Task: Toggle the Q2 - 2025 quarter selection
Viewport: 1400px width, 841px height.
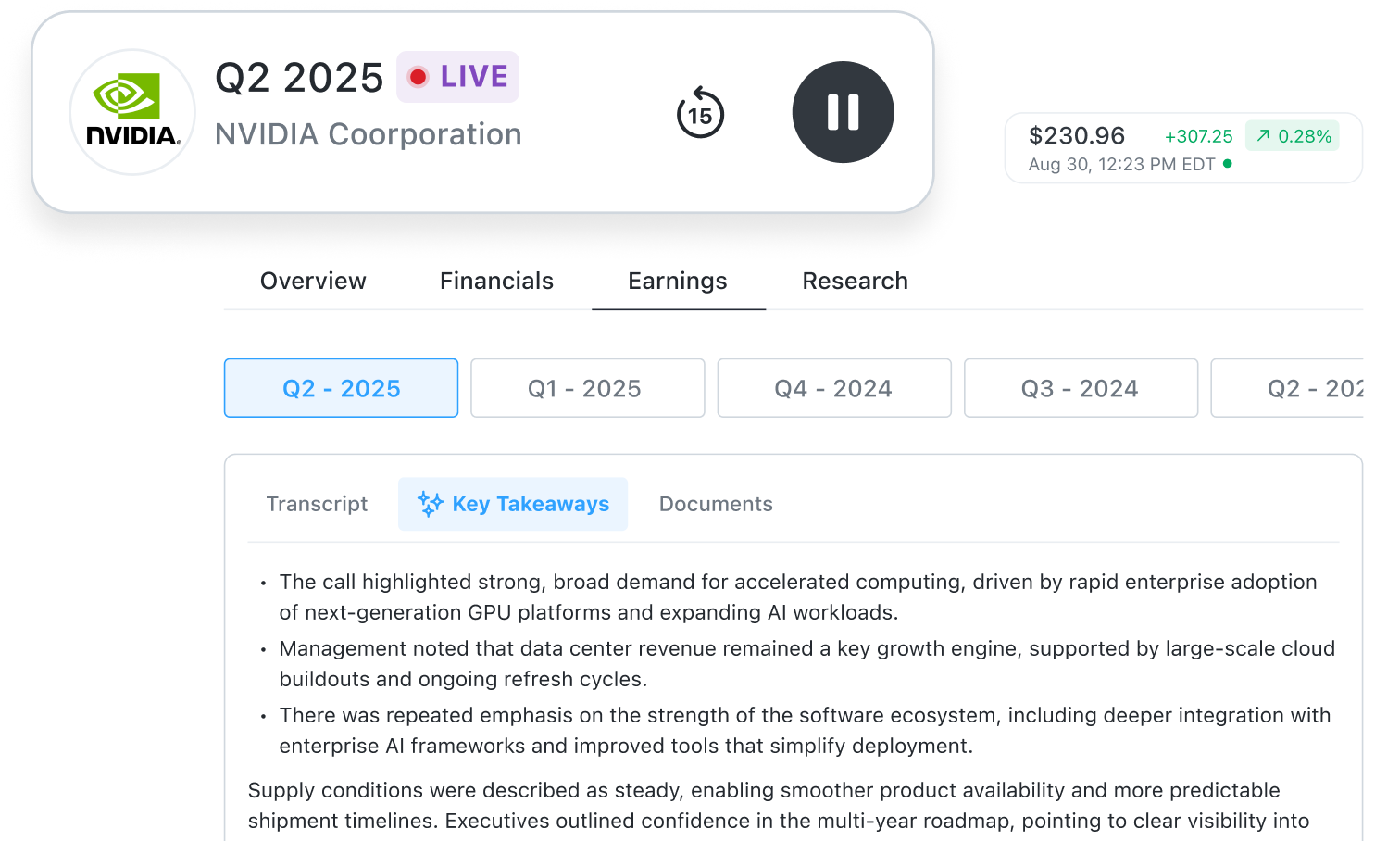Action: [x=341, y=388]
